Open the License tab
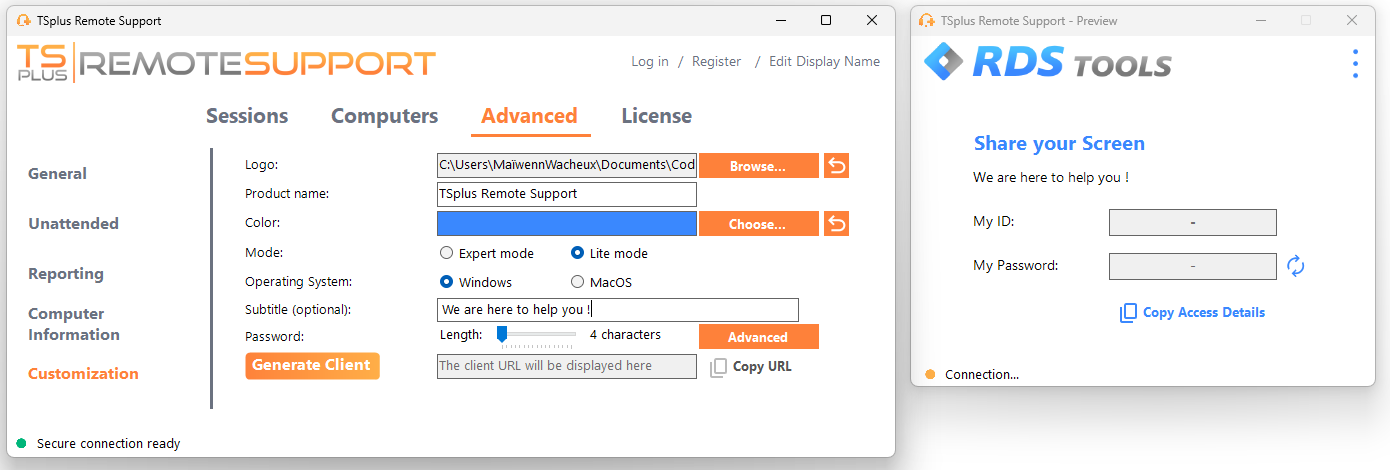Screen dimensions: 1390x470 (656, 116)
